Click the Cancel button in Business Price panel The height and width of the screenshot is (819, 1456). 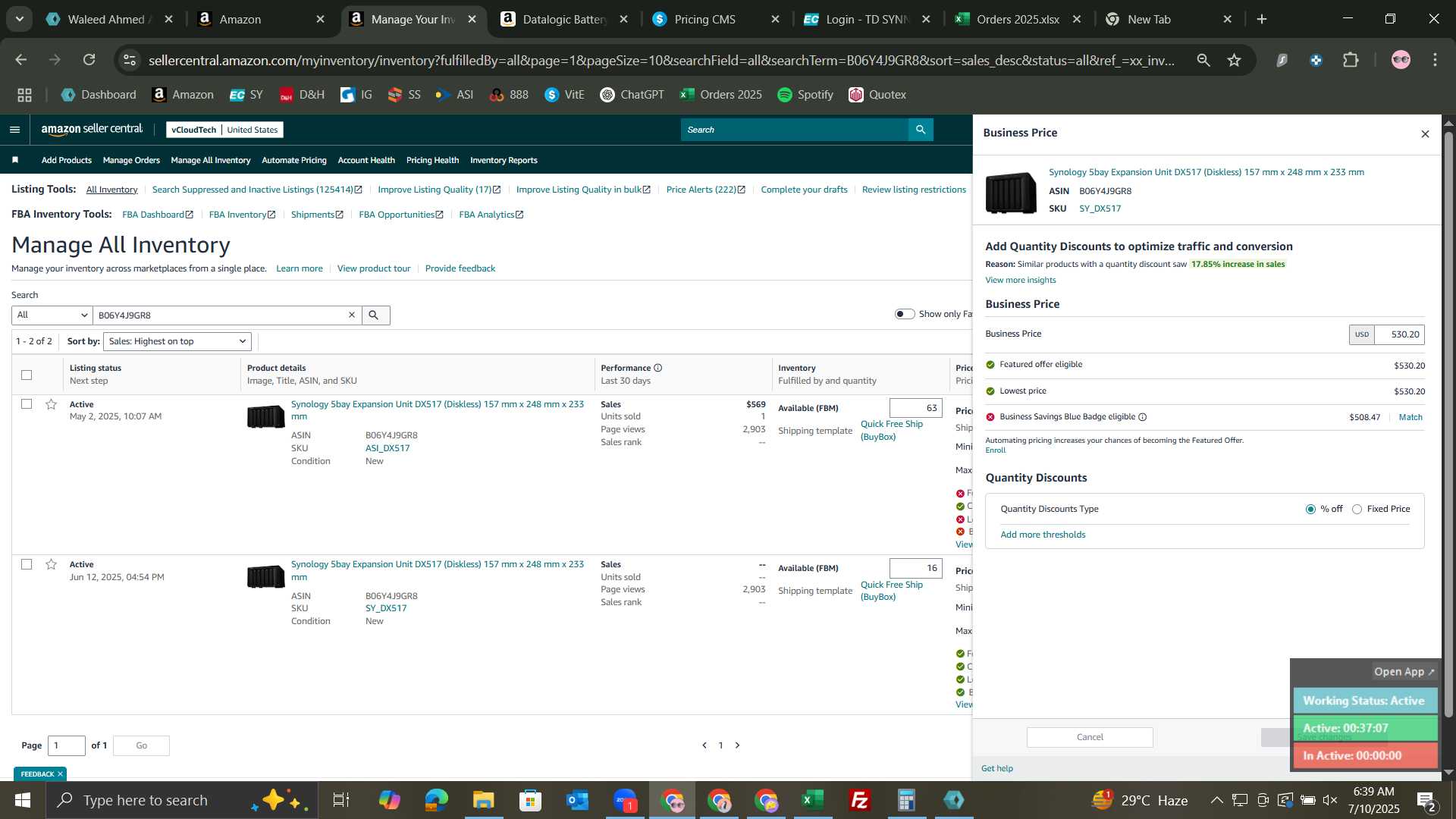click(1090, 737)
